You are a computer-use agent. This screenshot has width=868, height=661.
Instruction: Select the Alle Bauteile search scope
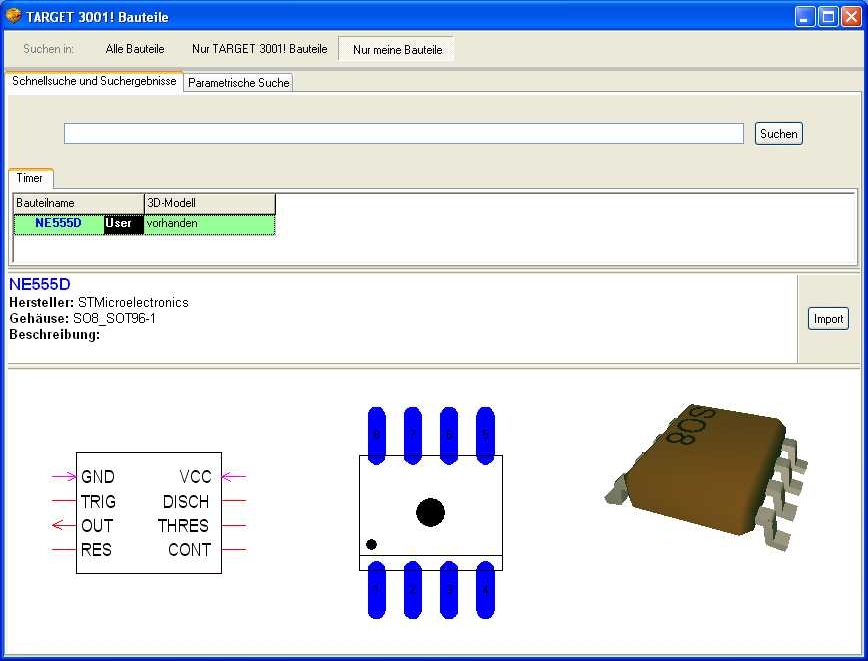(x=134, y=49)
